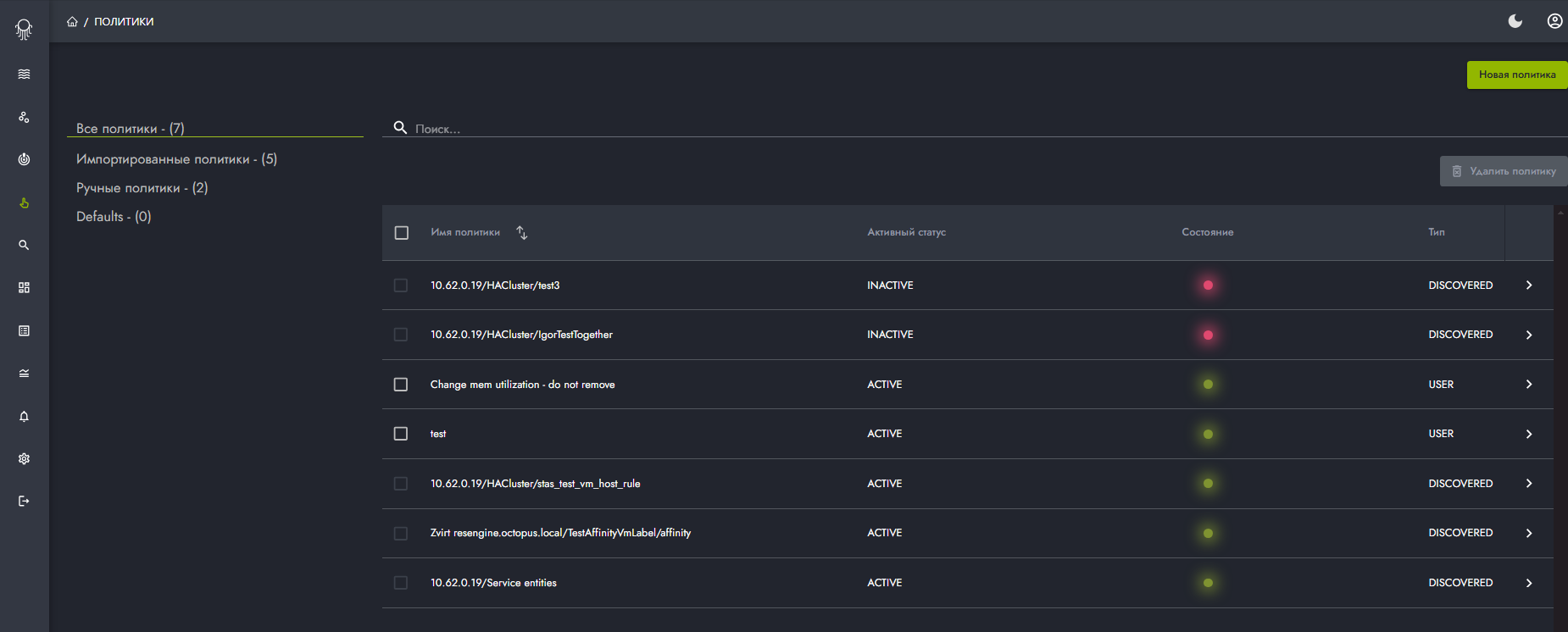Open the list report sidebar icon

pyautogui.click(x=24, y=330)
